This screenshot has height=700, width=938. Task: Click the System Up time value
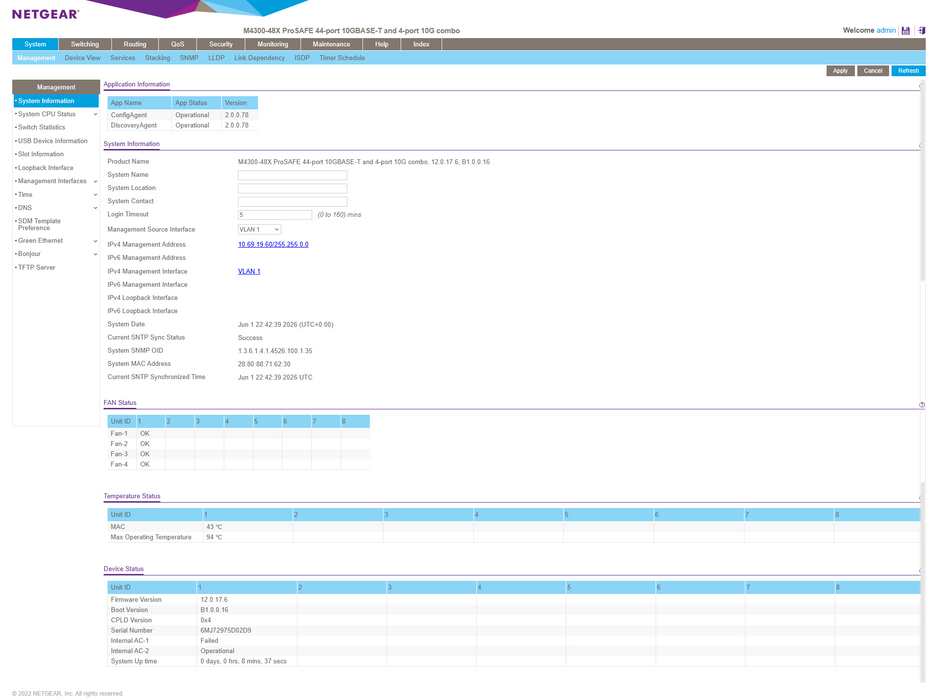tap(243, 662)
